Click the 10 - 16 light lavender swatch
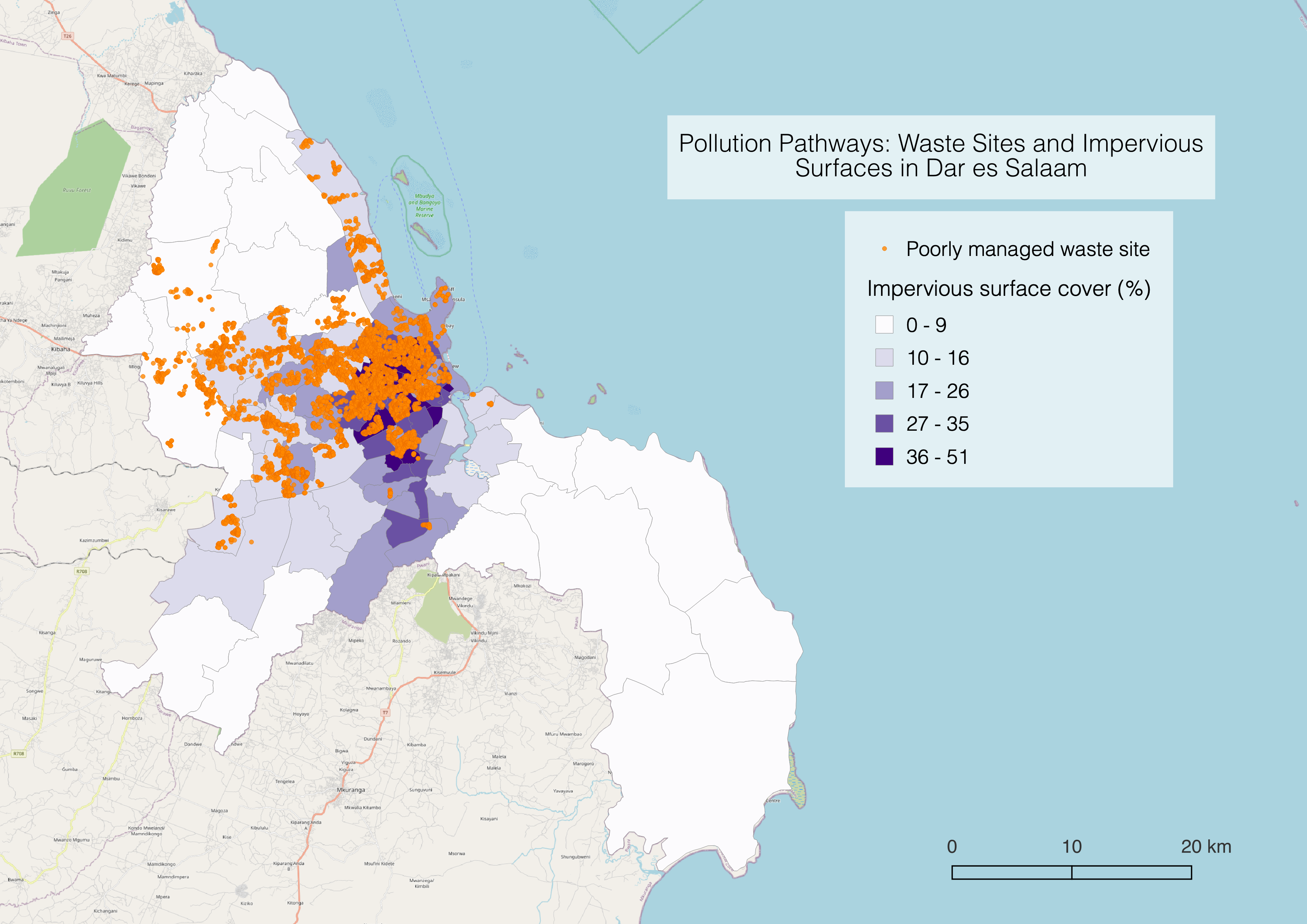This screenshot has height=924, width=1307. tap(884, 357)
